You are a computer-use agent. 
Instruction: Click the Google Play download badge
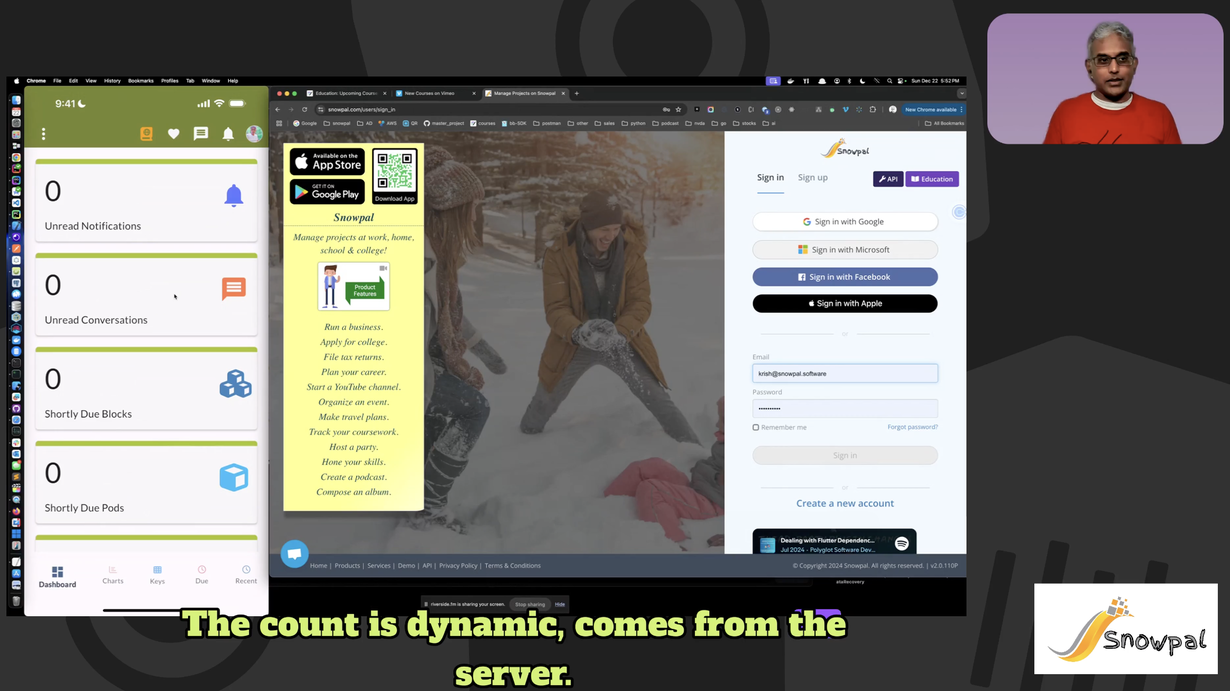point(327,191)
